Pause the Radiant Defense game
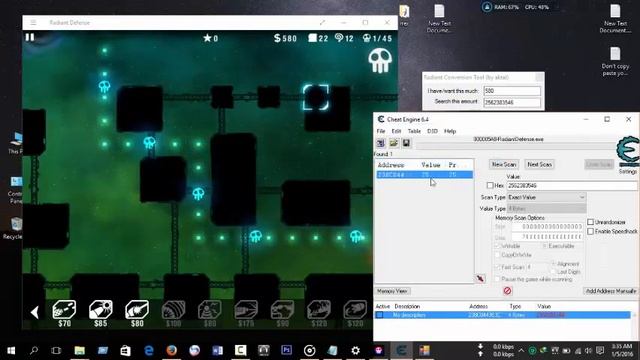The height and width of the screenshot is (360, 640). pyautogui.click(x=30, y=37)
